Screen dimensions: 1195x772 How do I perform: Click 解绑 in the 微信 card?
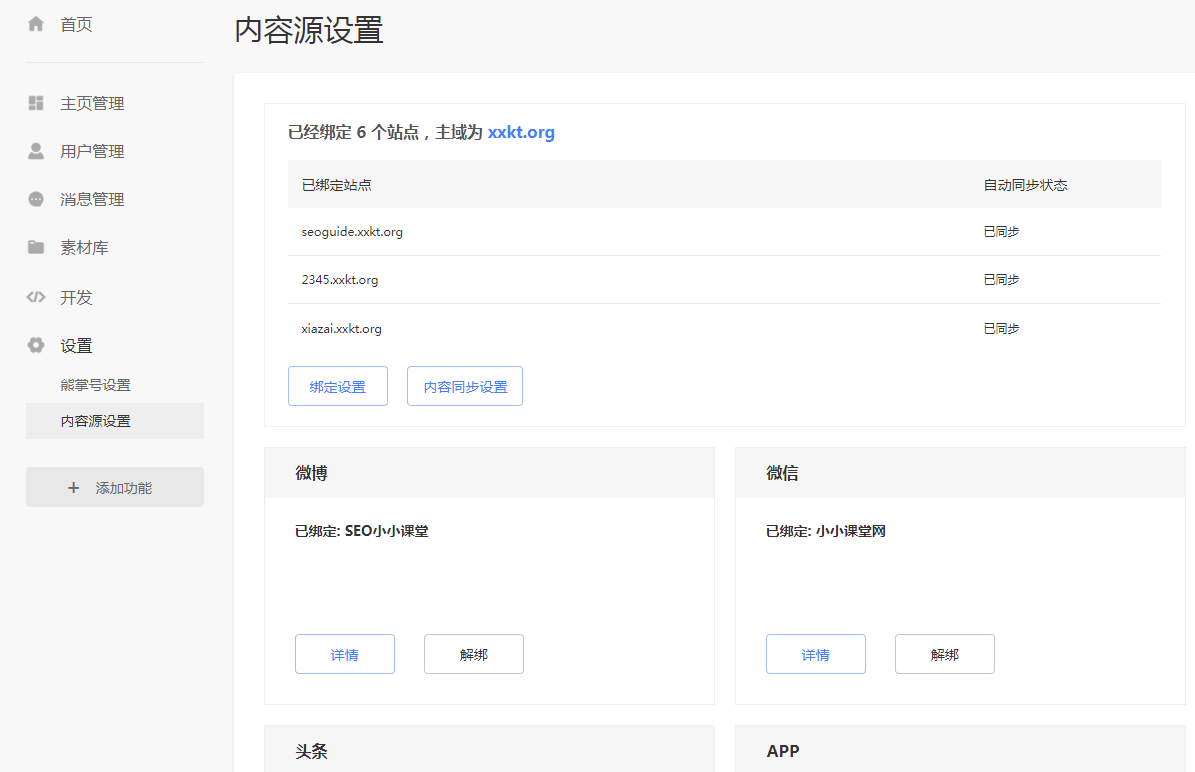(945, 654)
